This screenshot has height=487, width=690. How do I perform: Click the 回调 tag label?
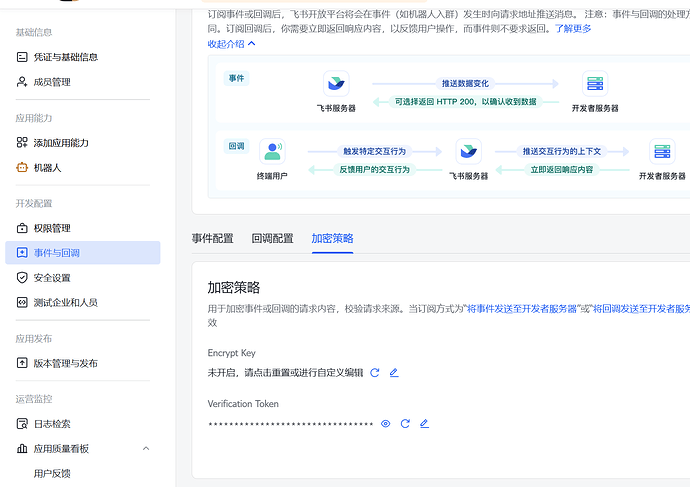tap(236, 146)
